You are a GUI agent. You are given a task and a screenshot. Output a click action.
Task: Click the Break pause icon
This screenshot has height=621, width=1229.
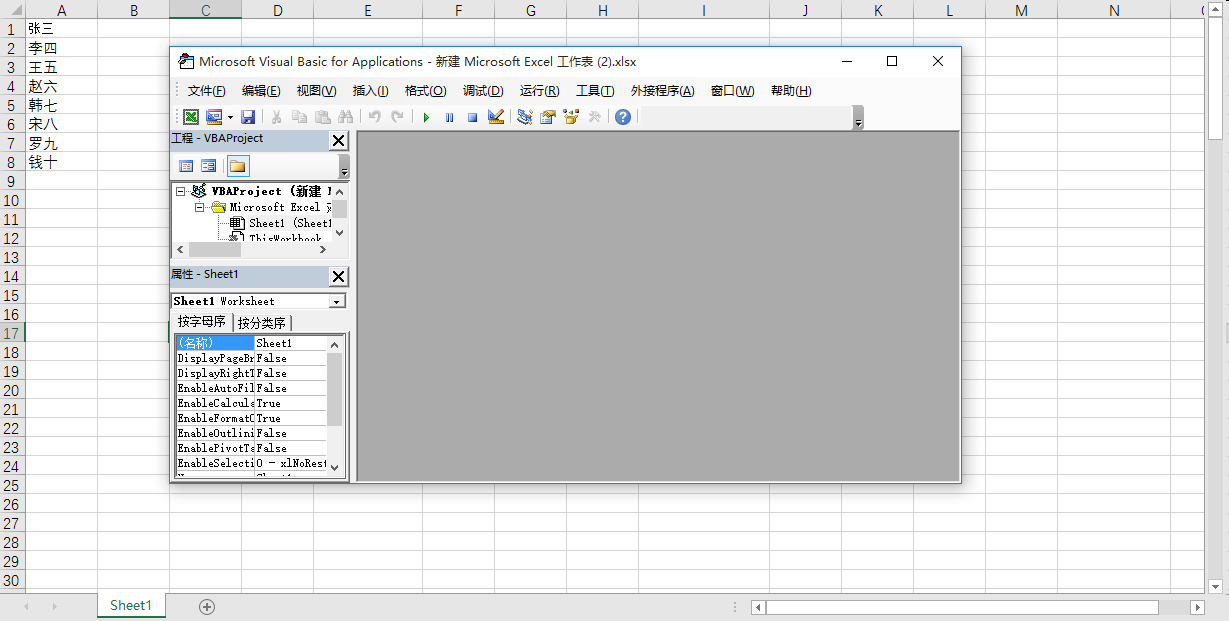[x=449, y=117]
